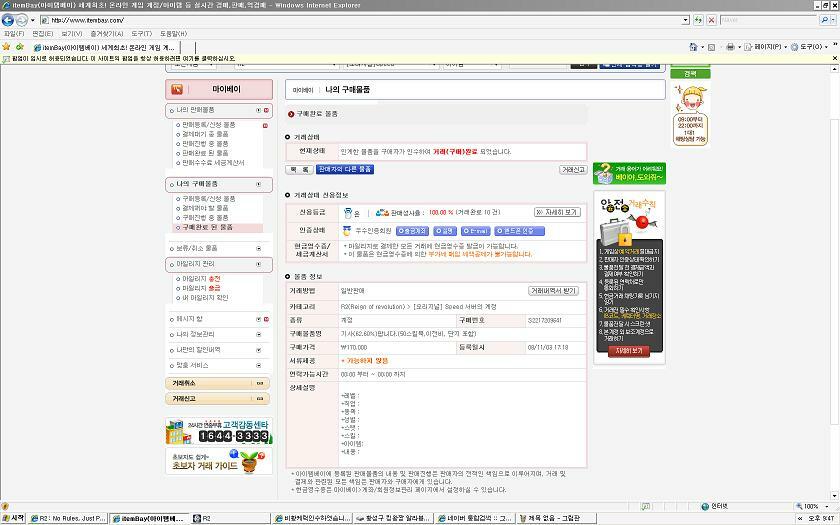The image size is (840, 525).
Task: Click the 거래신고 button near trade status
Action: coord(573,170)
